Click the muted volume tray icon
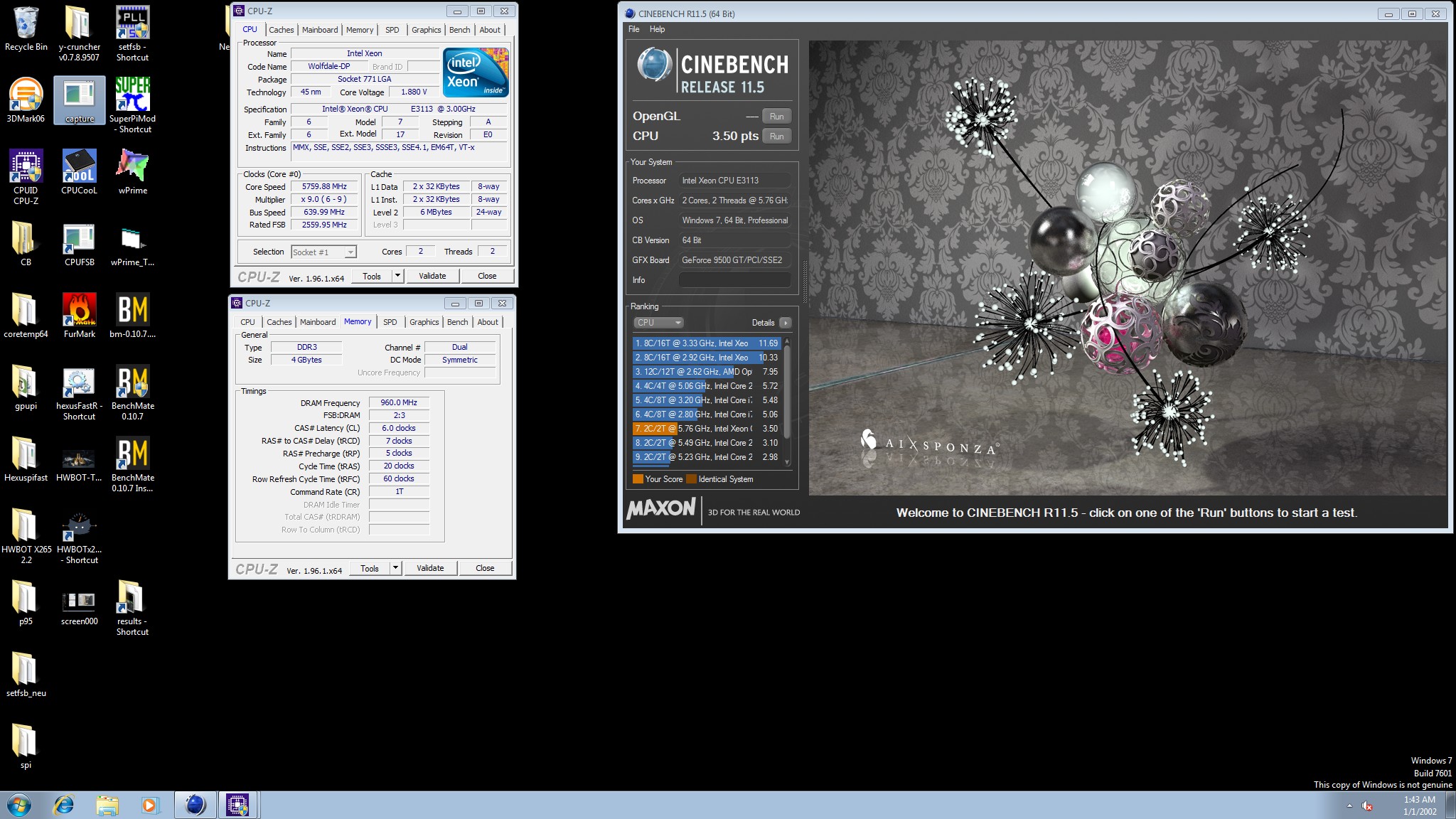This screenshot has height=819, width=1456. click(x=1367, y=805)
